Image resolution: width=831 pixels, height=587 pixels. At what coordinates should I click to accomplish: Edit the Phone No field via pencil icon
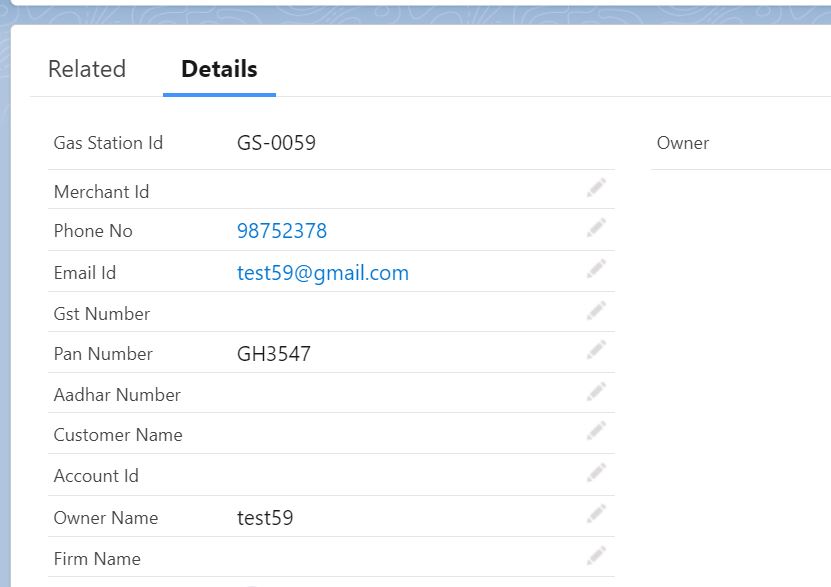(x=596, y=228)
